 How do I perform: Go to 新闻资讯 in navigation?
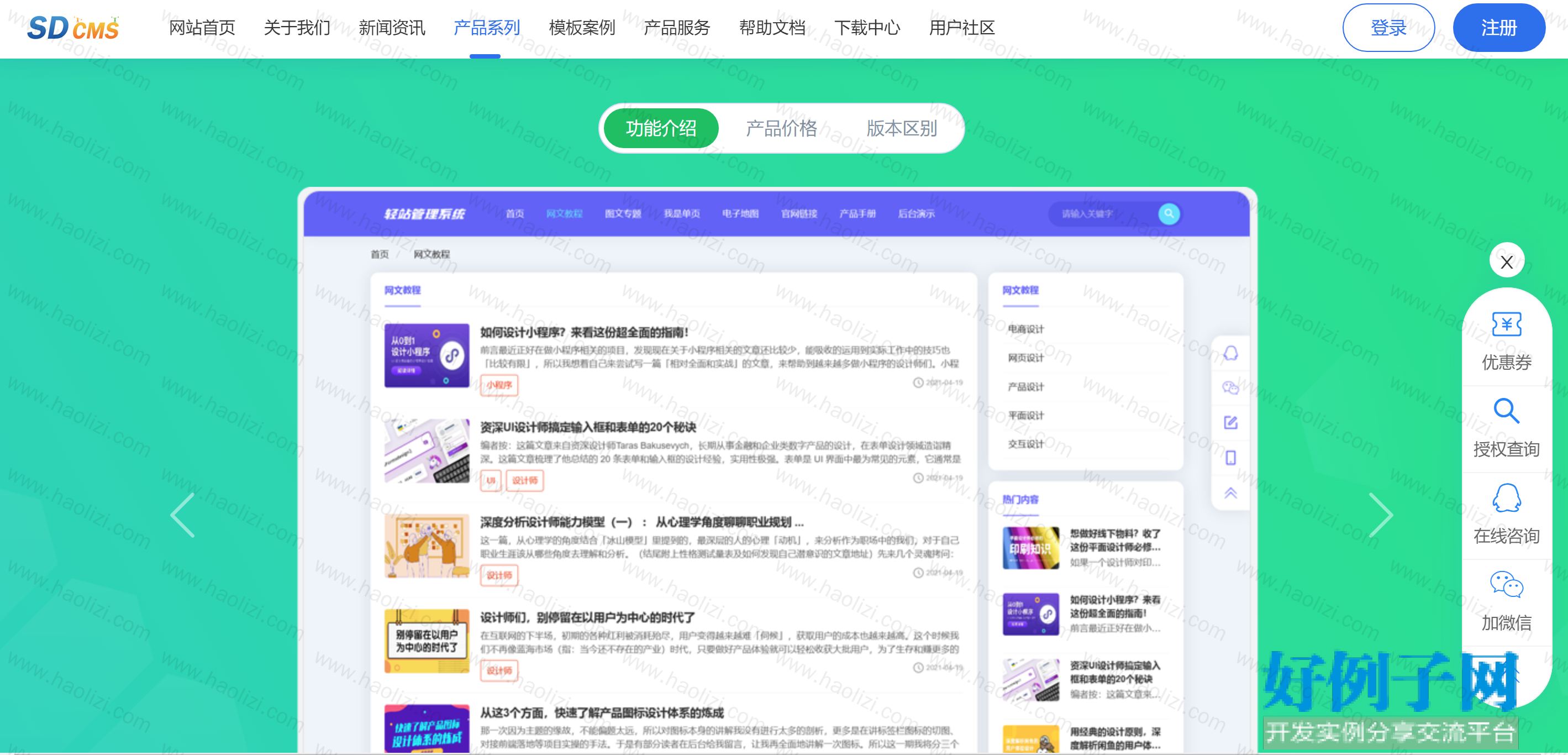[x=392, y=28]
